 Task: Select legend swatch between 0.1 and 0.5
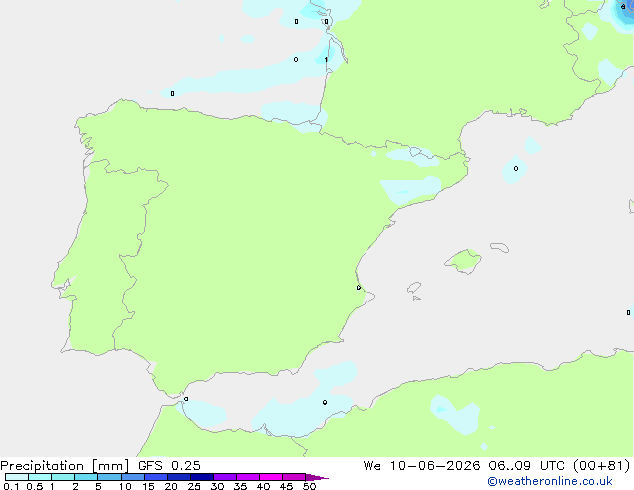[x=17, y=477]
